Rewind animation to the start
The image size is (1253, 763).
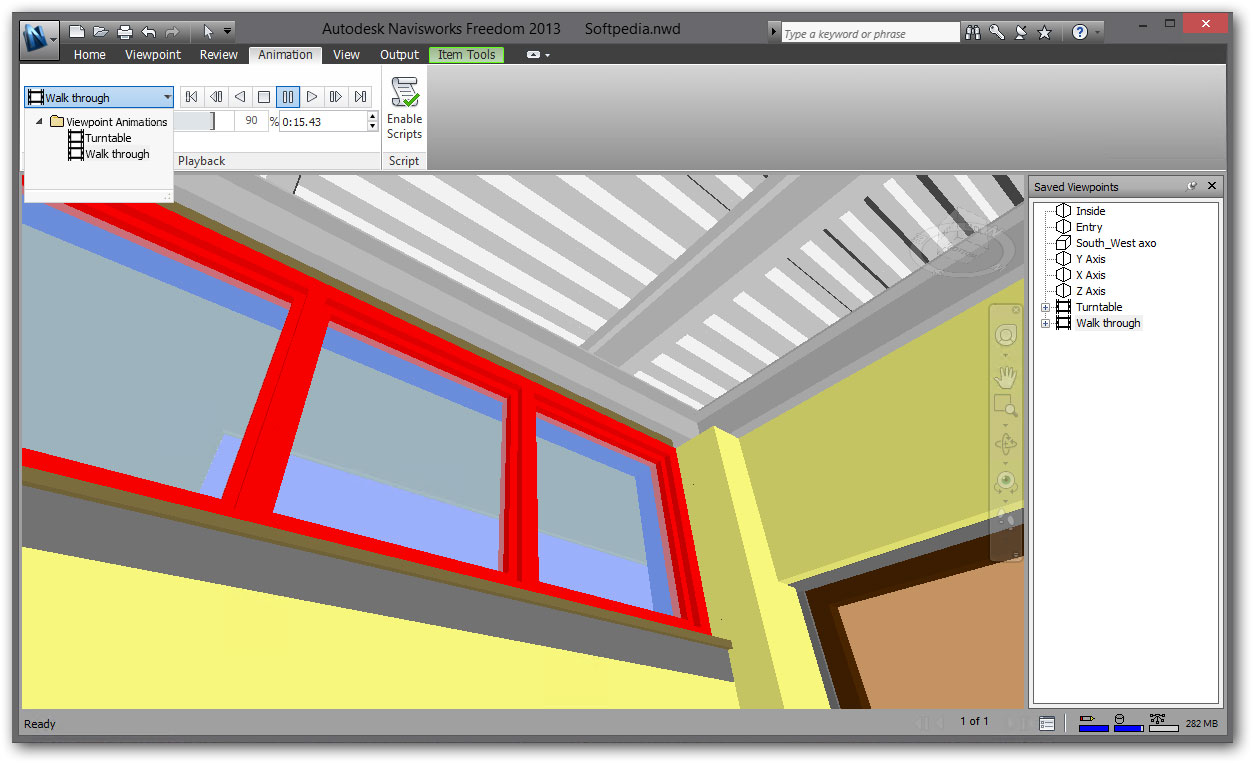(x=191, y=97)
